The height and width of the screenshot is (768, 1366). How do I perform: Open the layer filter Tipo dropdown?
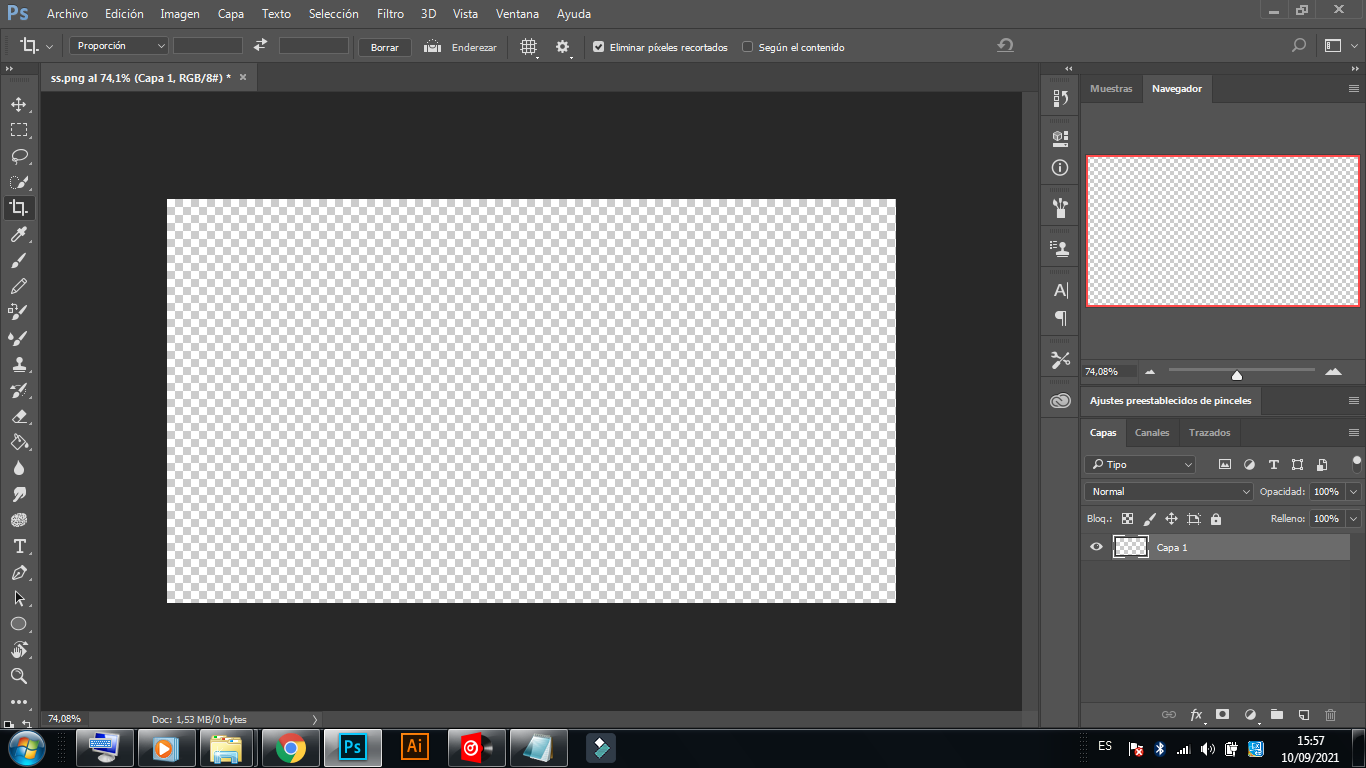(1140, 465)
